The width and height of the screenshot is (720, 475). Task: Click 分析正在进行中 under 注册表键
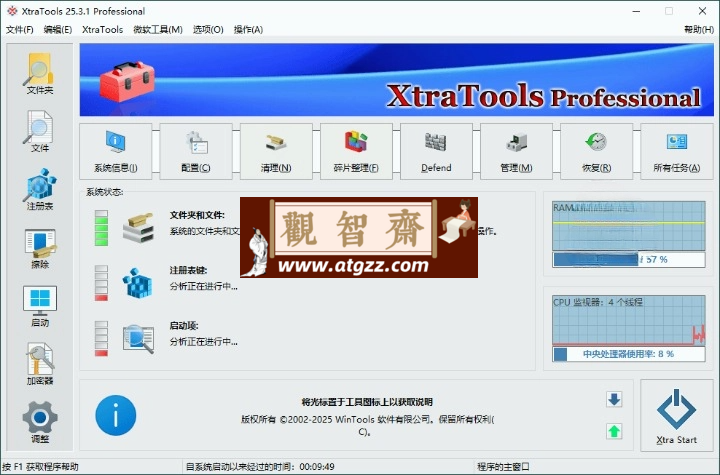click(203, 286)
